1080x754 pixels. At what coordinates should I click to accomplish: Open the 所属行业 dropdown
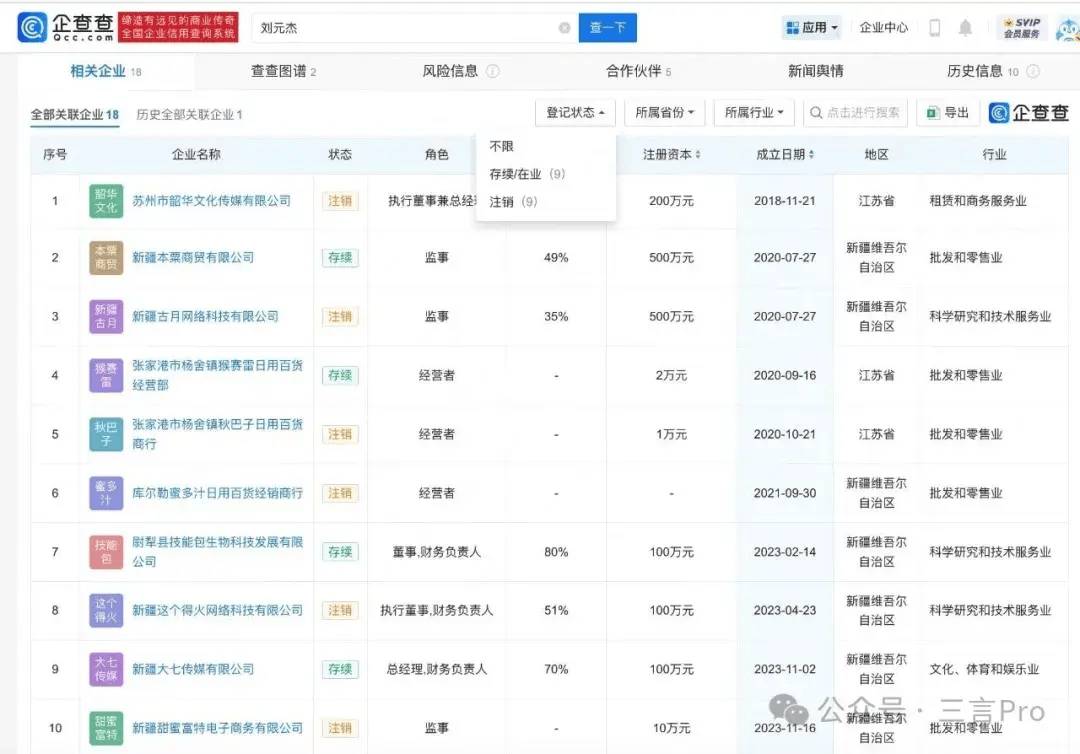[x=754, y=112]
